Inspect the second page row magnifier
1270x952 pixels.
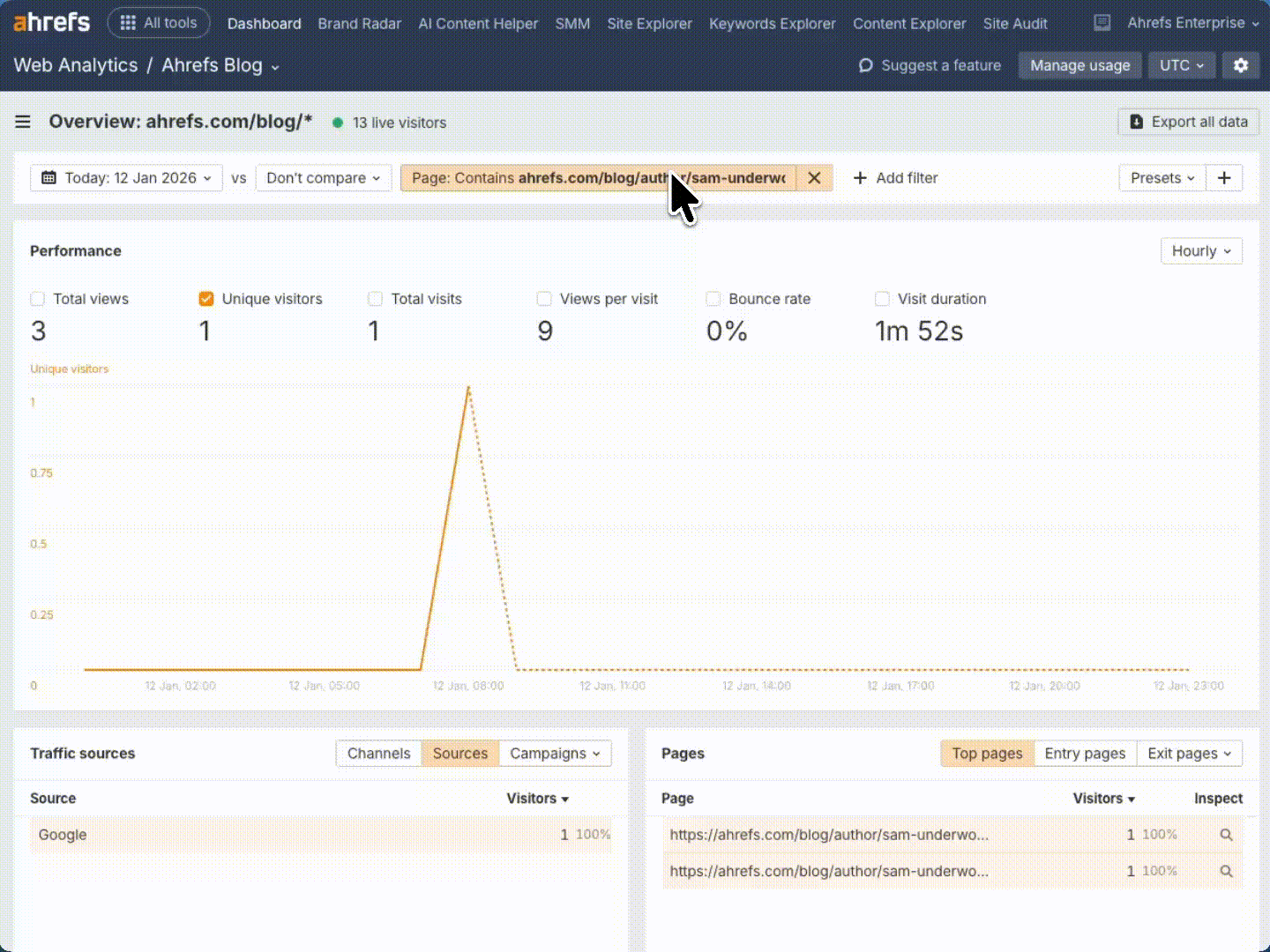tap(1226, 871)
